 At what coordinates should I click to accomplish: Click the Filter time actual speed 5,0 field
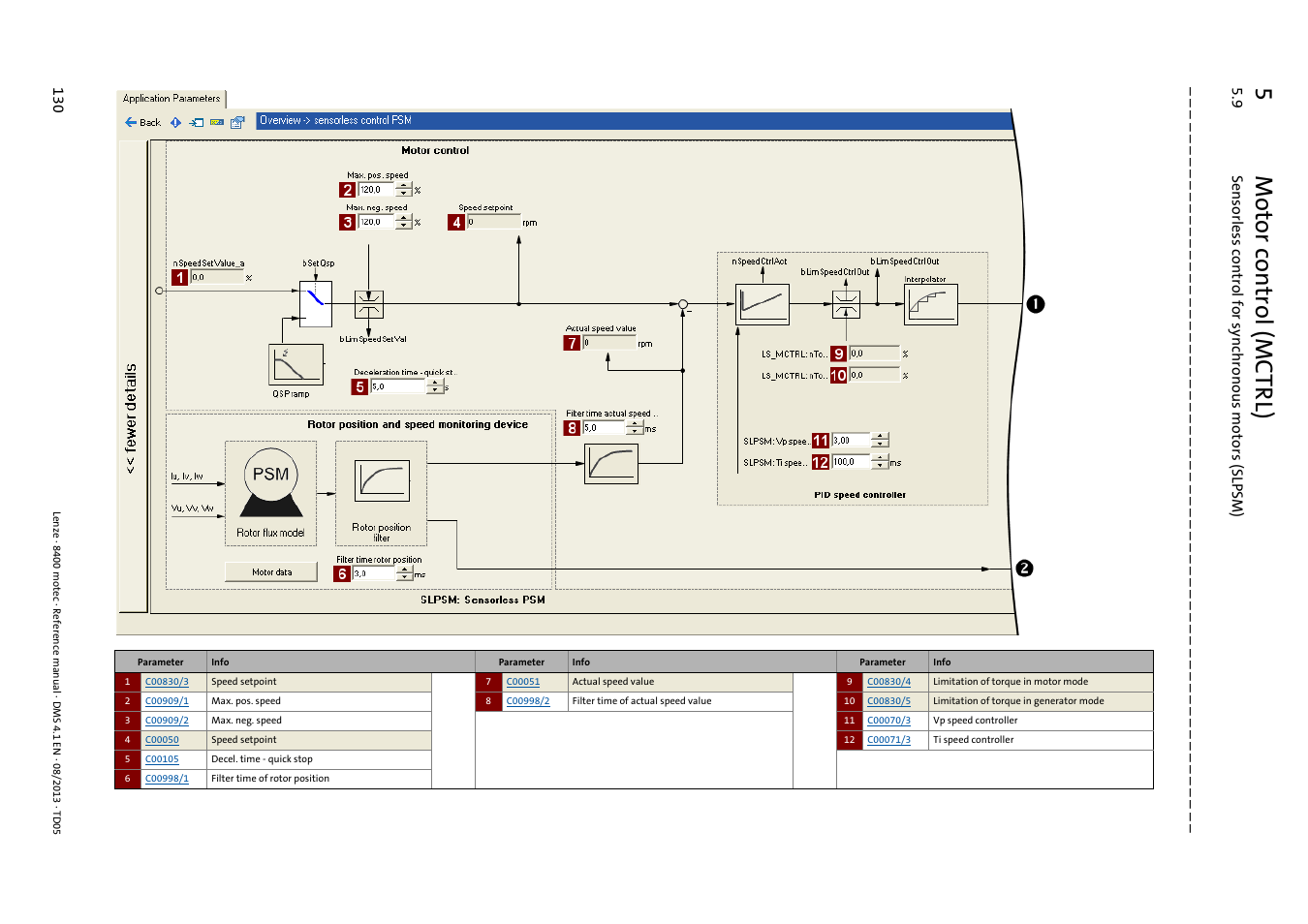coord(605,427)
